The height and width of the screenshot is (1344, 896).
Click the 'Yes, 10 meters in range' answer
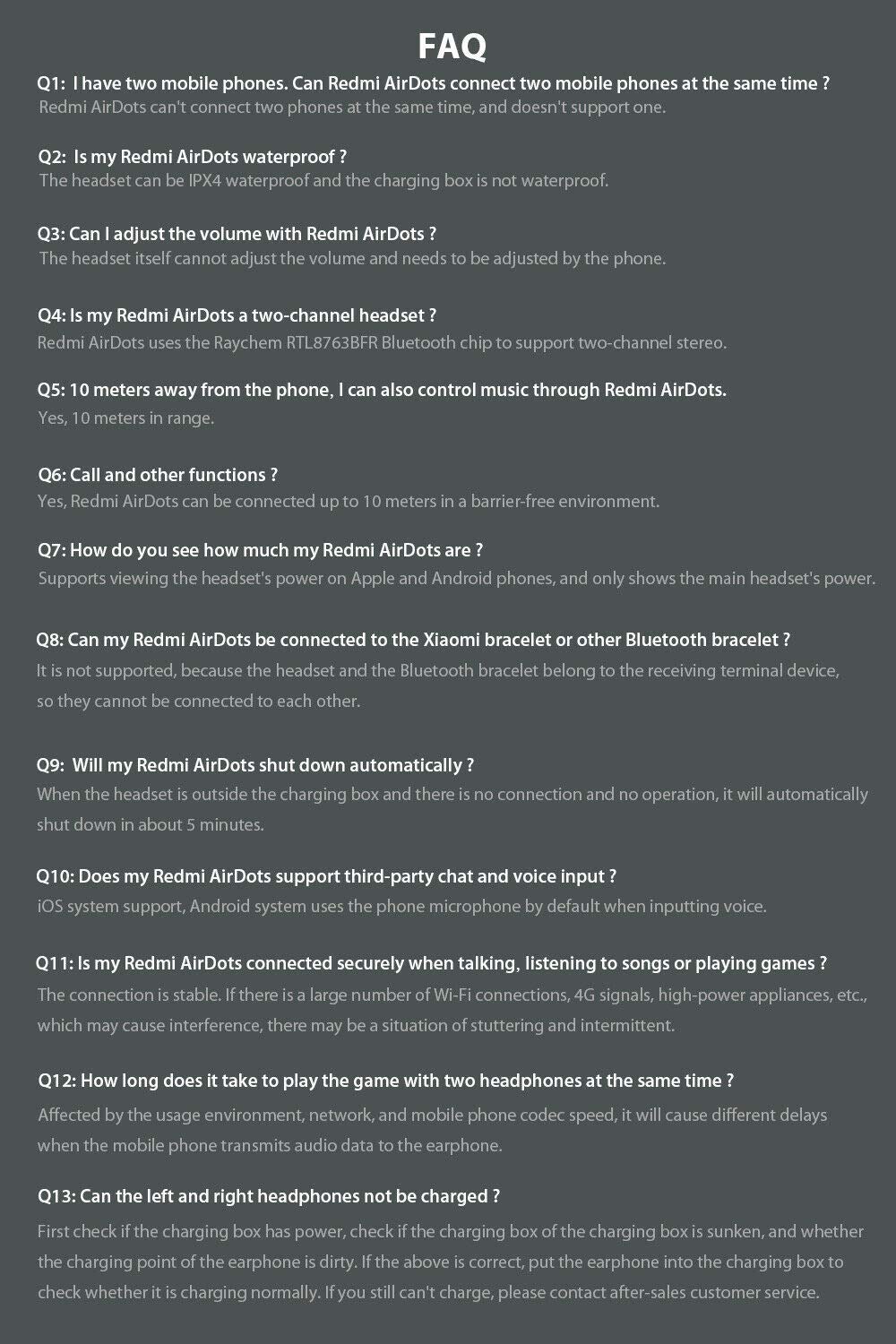[x=126, y=418]
